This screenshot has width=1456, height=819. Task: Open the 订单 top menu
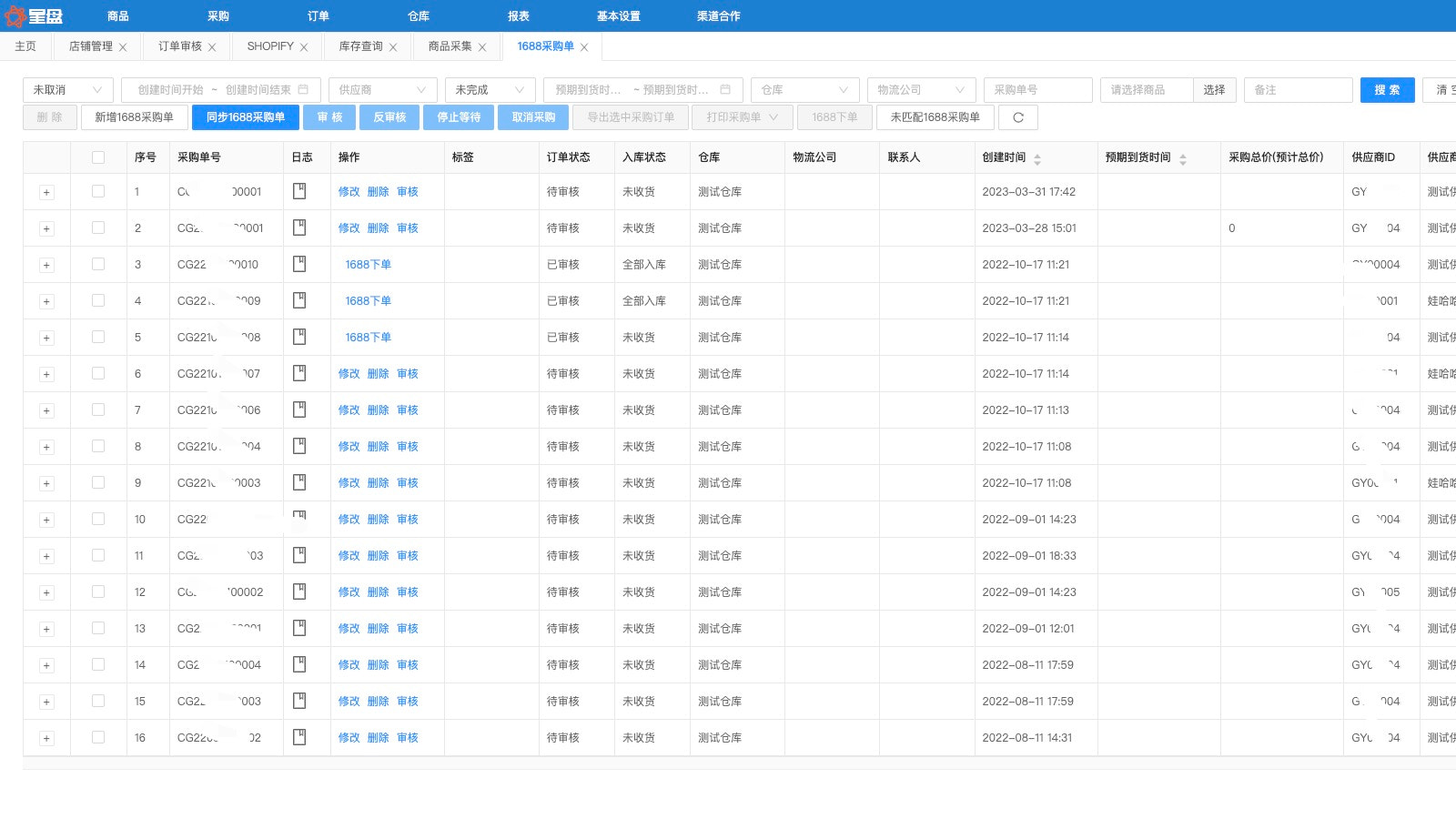318,15
